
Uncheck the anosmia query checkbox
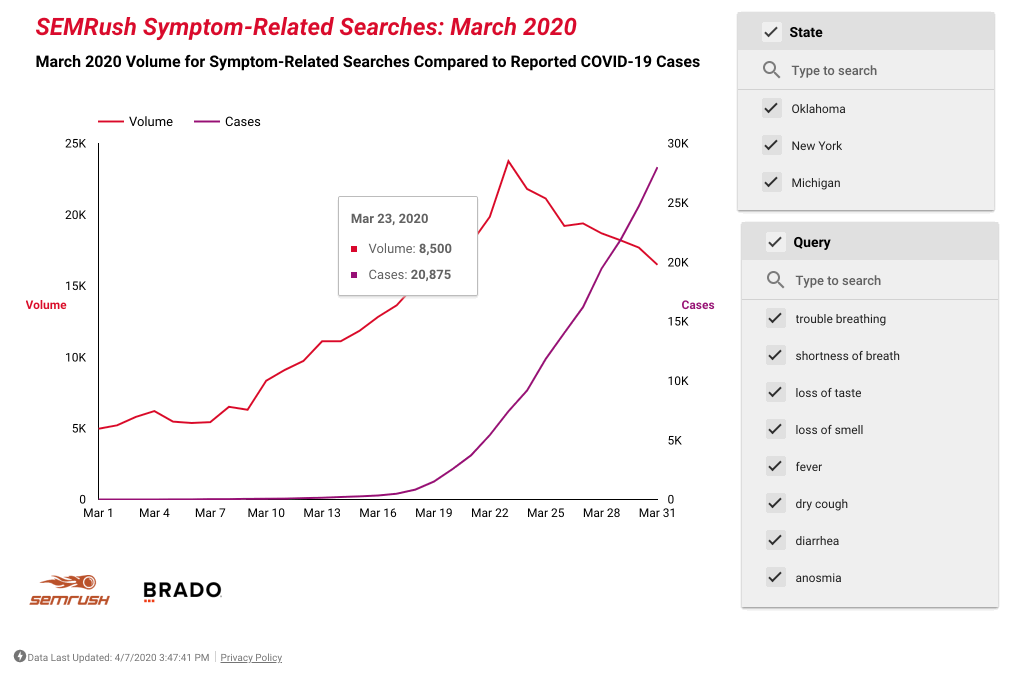(775, 577)
